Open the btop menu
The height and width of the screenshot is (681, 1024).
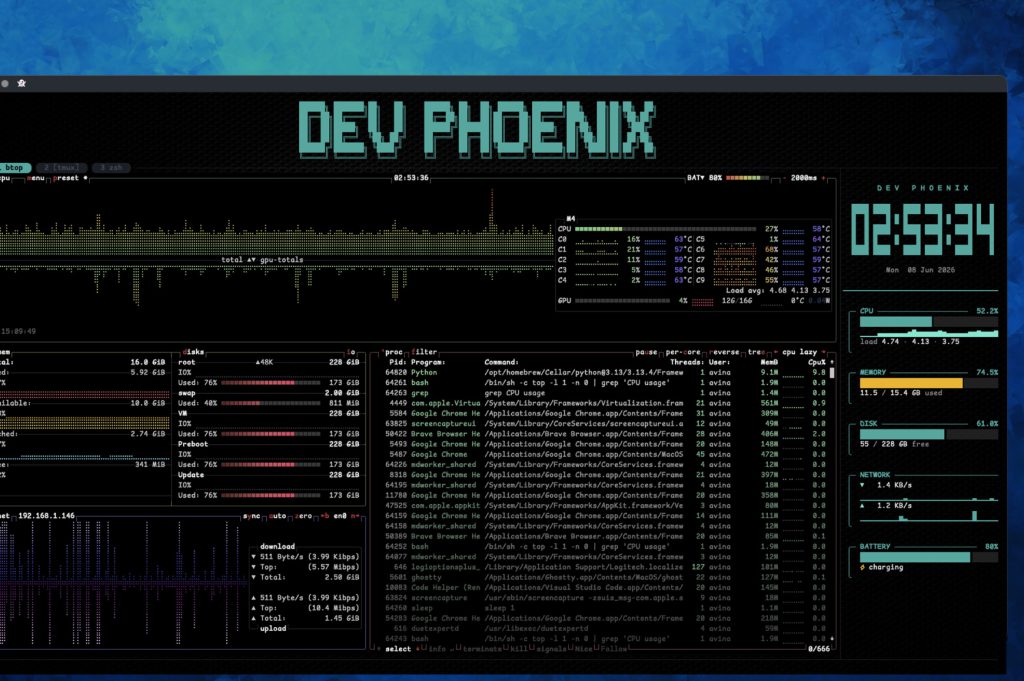[x=36, y=178]
